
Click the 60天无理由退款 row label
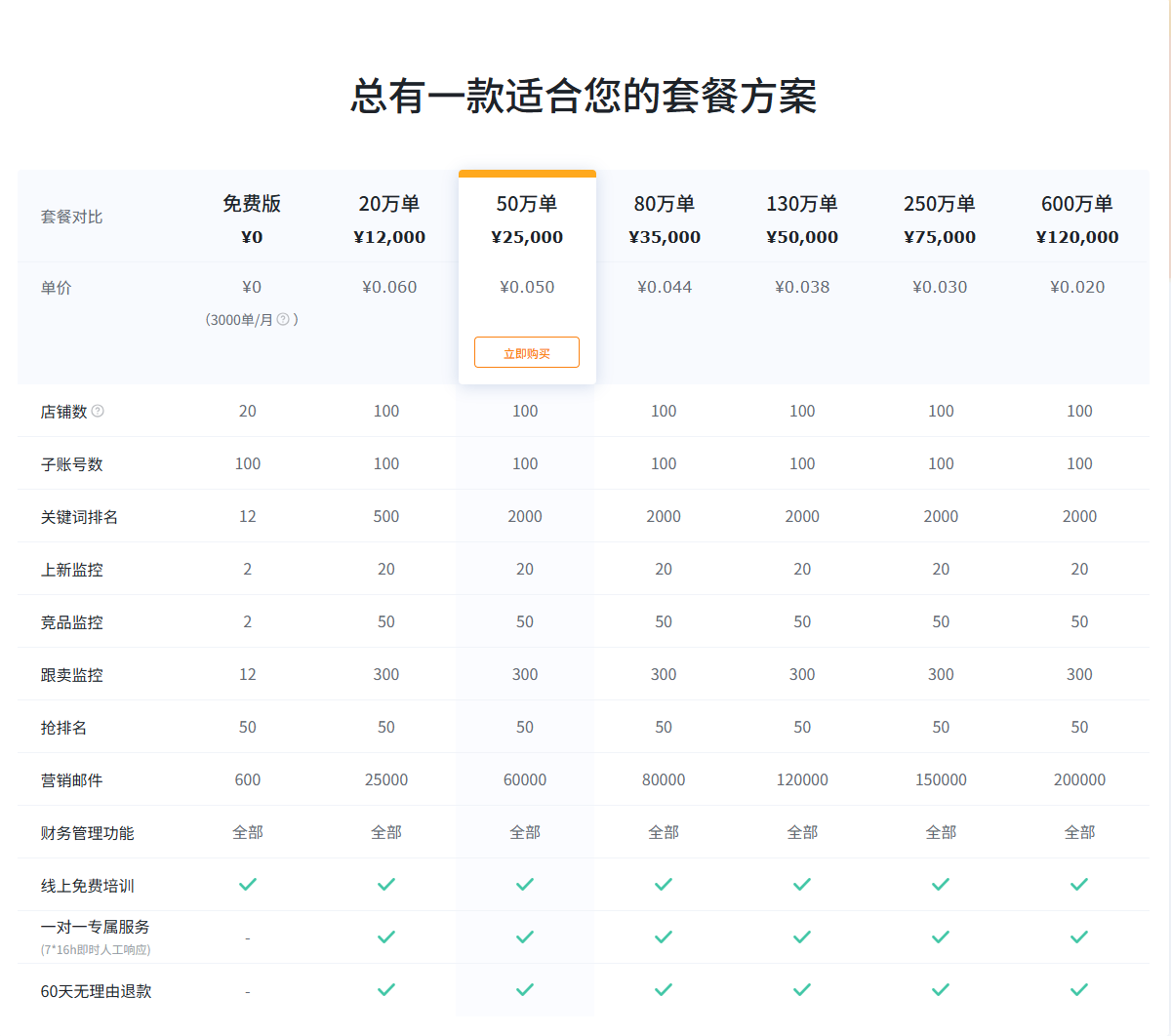click(x=96, y=991)
